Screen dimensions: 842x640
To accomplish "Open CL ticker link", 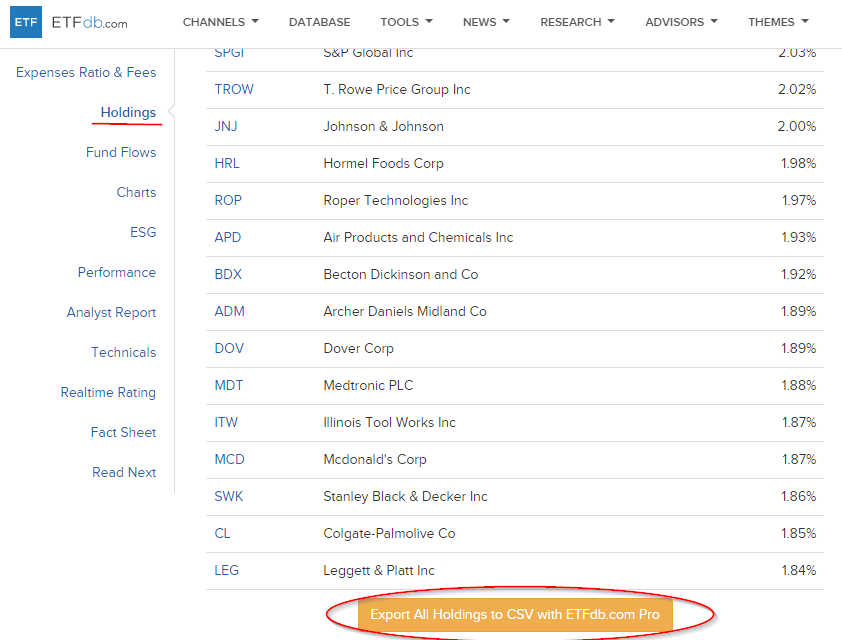I will 222,534.
